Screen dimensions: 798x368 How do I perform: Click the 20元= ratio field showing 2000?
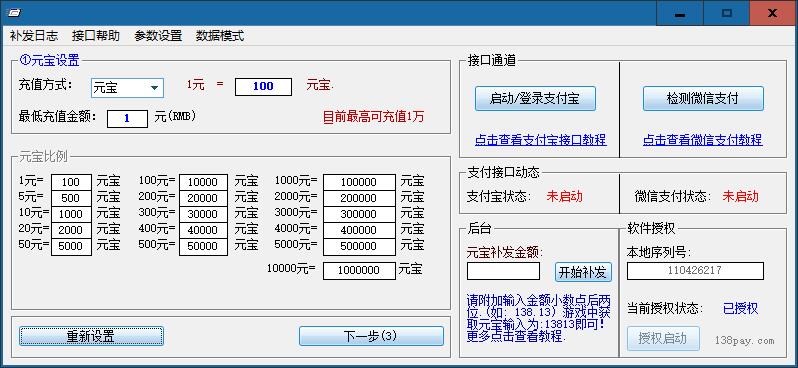click(71, 230)
